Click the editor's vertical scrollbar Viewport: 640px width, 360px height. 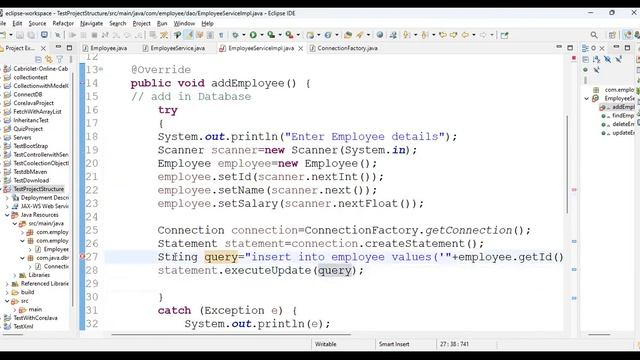(567, 164)
